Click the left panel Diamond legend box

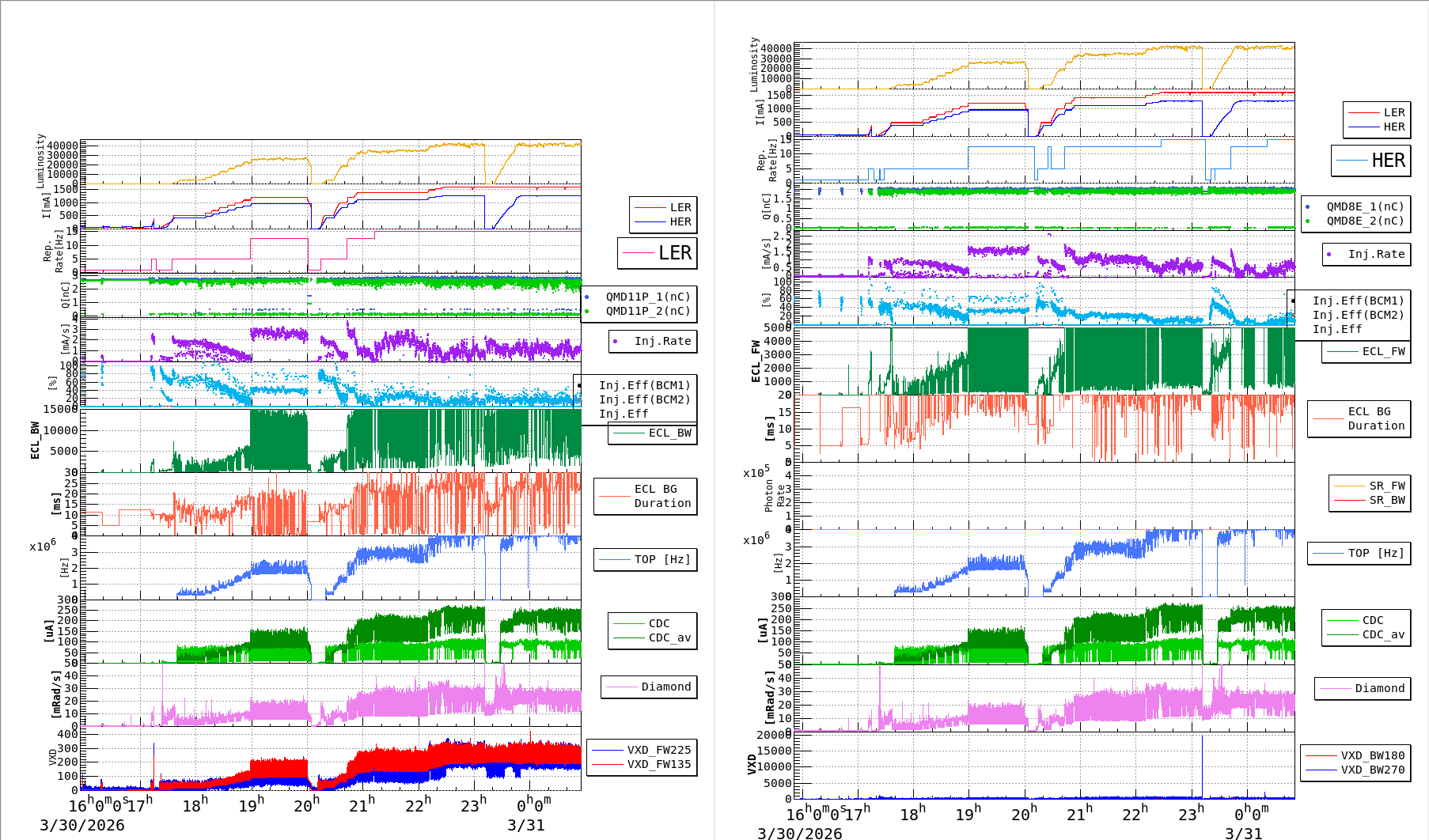pos(649,687)
